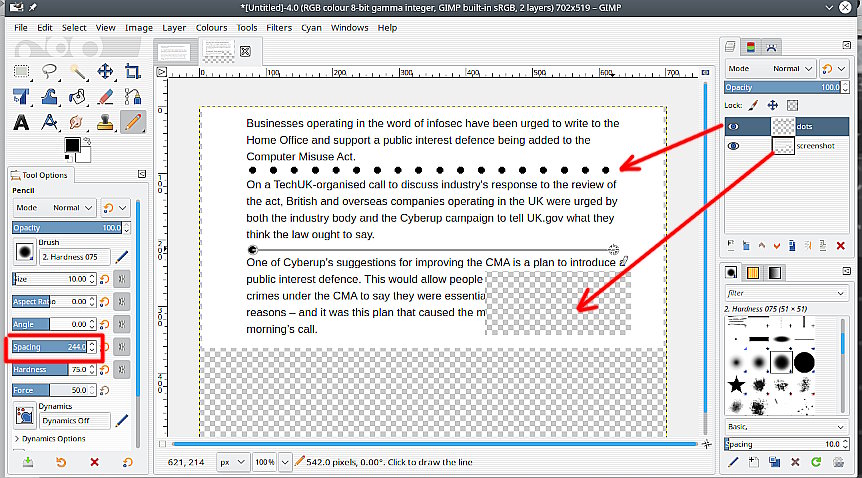Reset Aspect Ratio to brush default
This screenshot has width=862, height=478.
click(104, 302)
